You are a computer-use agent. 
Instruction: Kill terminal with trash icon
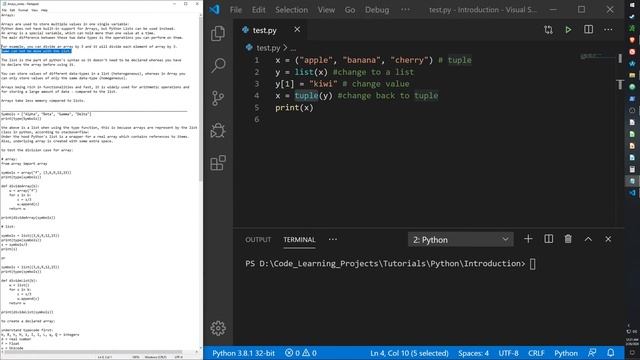pos(568,239)
